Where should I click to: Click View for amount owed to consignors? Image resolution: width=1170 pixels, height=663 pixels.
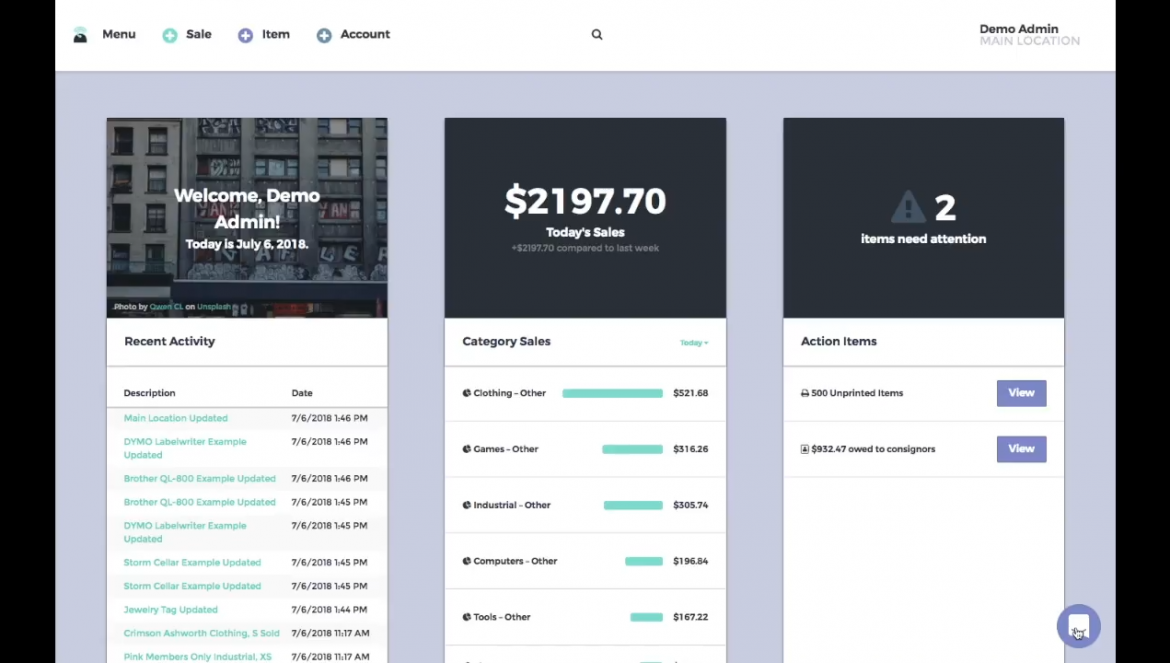[x=1021, y=449]
